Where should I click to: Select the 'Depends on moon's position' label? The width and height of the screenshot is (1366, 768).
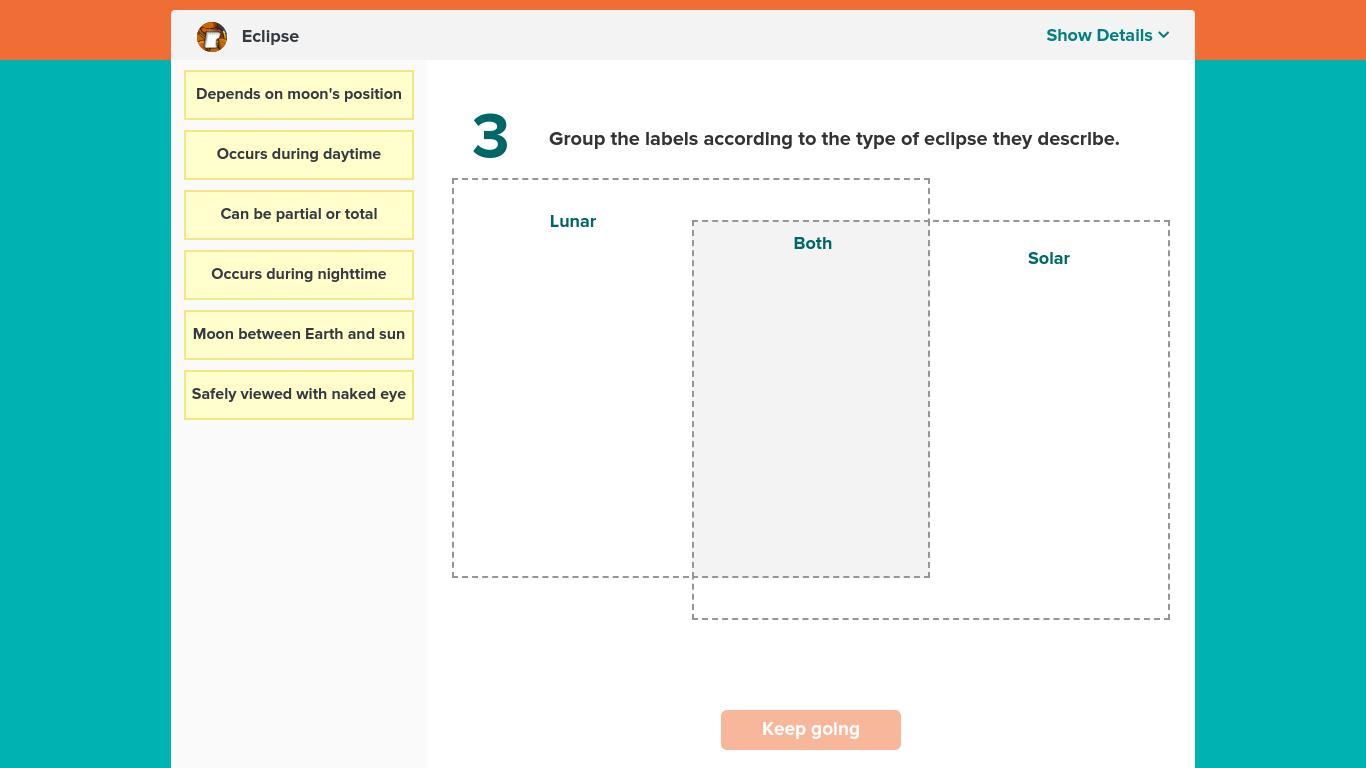[x=299, y=95]
